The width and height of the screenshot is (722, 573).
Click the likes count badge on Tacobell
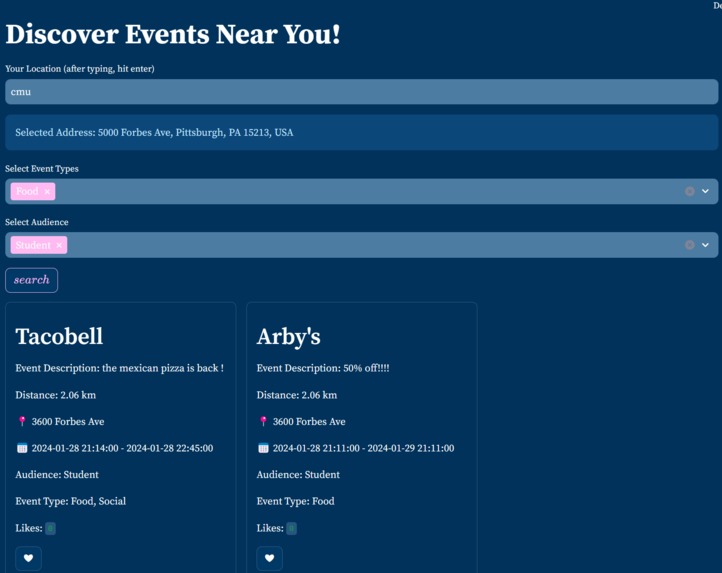coord(50,528)
